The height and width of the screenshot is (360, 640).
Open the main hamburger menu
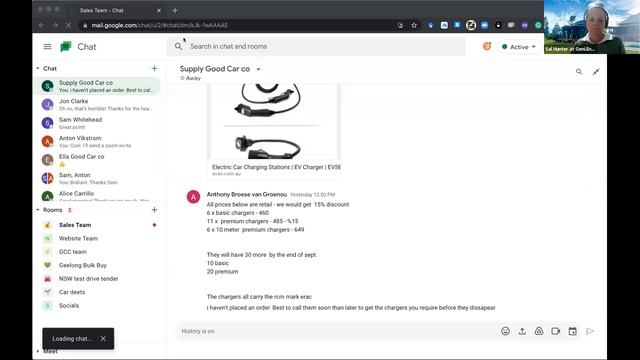(47, 47)
